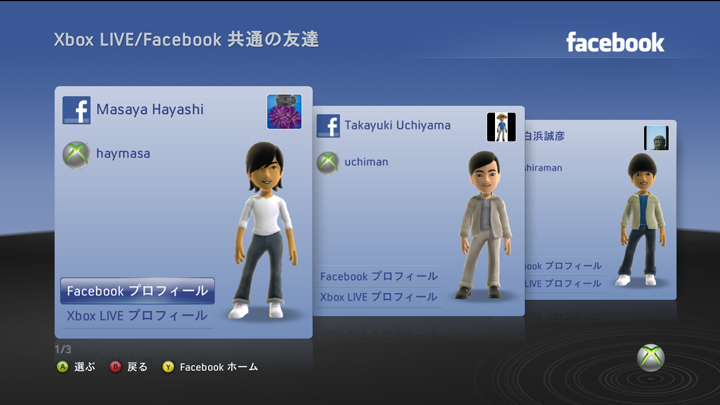Click the facebook logo at top right

coord(615,42)
